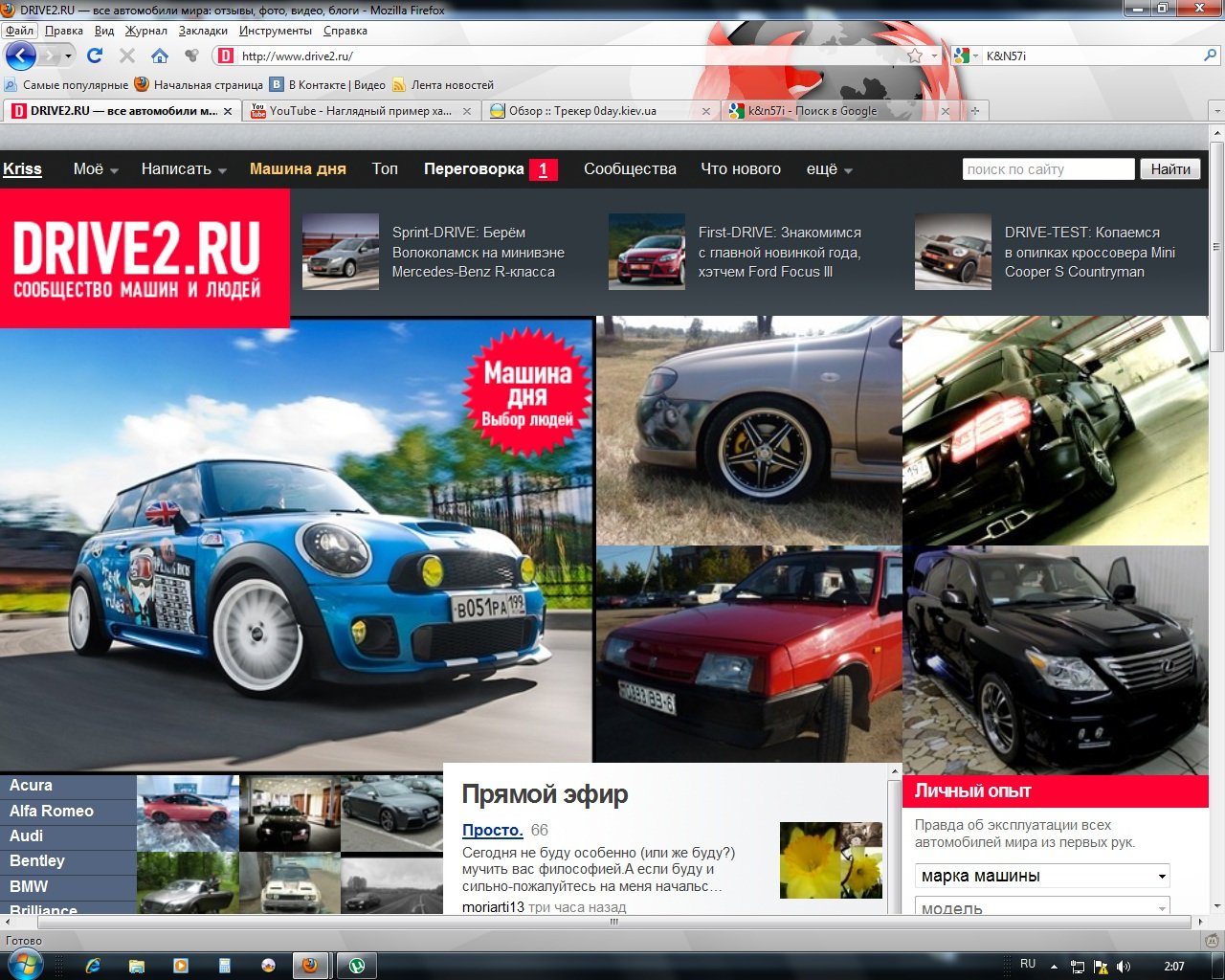Switch to the uTorrent taskbar button
The image size is (1225, 980).
tap(356, 966)
